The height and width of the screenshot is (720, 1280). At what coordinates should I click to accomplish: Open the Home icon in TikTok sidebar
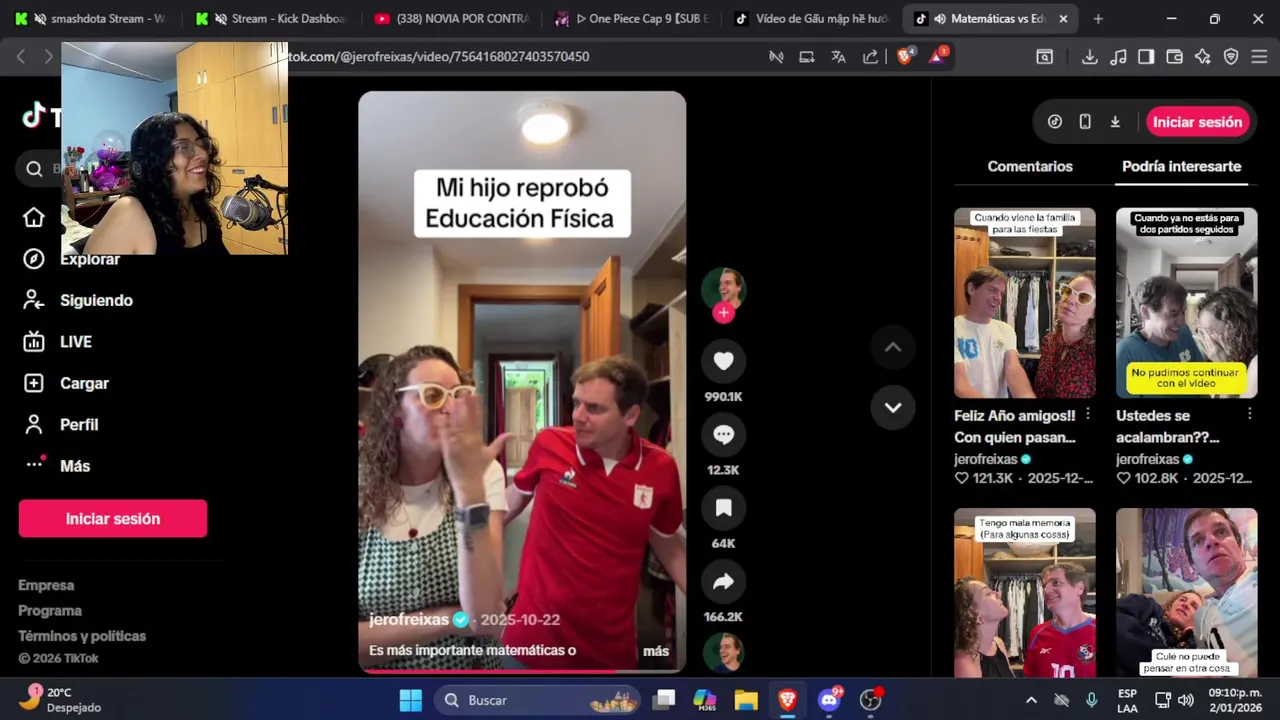pos(34,217)
